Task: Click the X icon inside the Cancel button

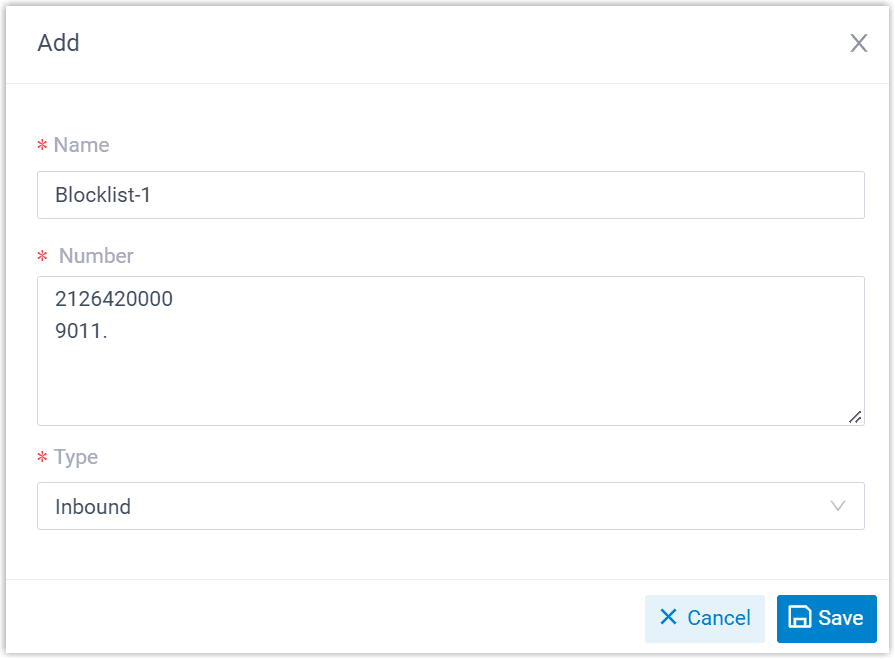Action: (x=667, y=618)
